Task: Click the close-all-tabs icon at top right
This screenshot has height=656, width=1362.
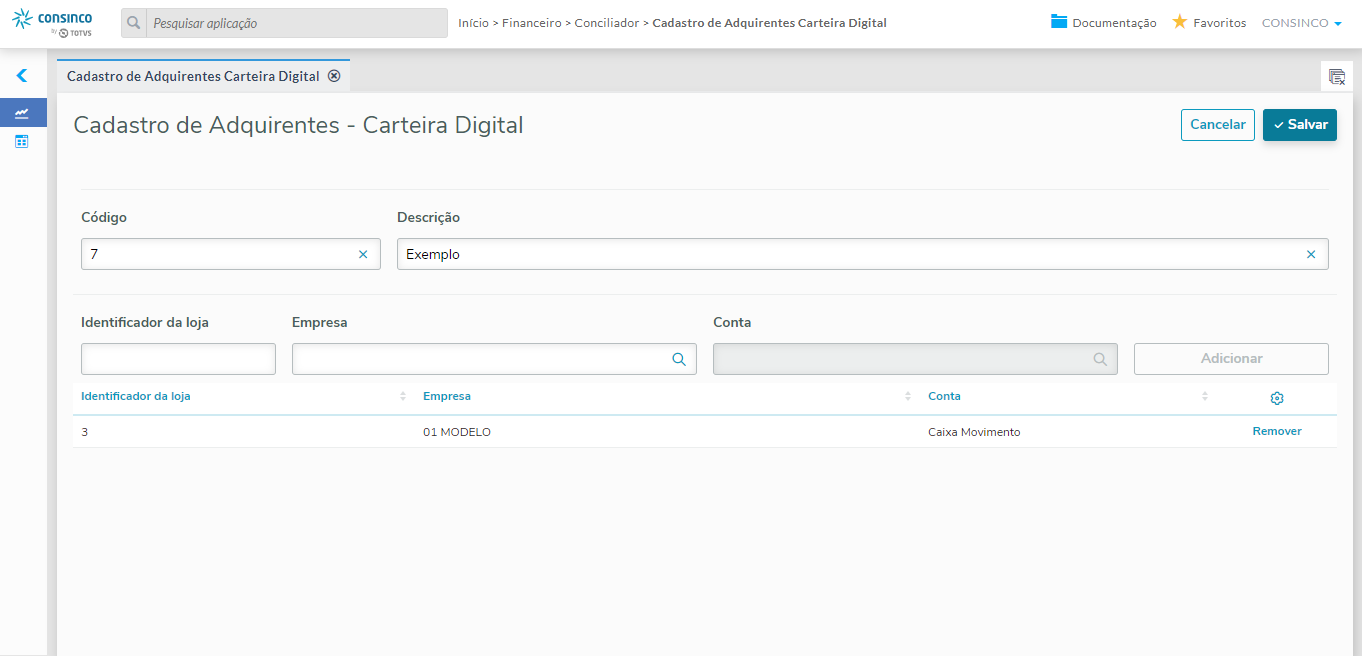Action: pos(1336,76)
